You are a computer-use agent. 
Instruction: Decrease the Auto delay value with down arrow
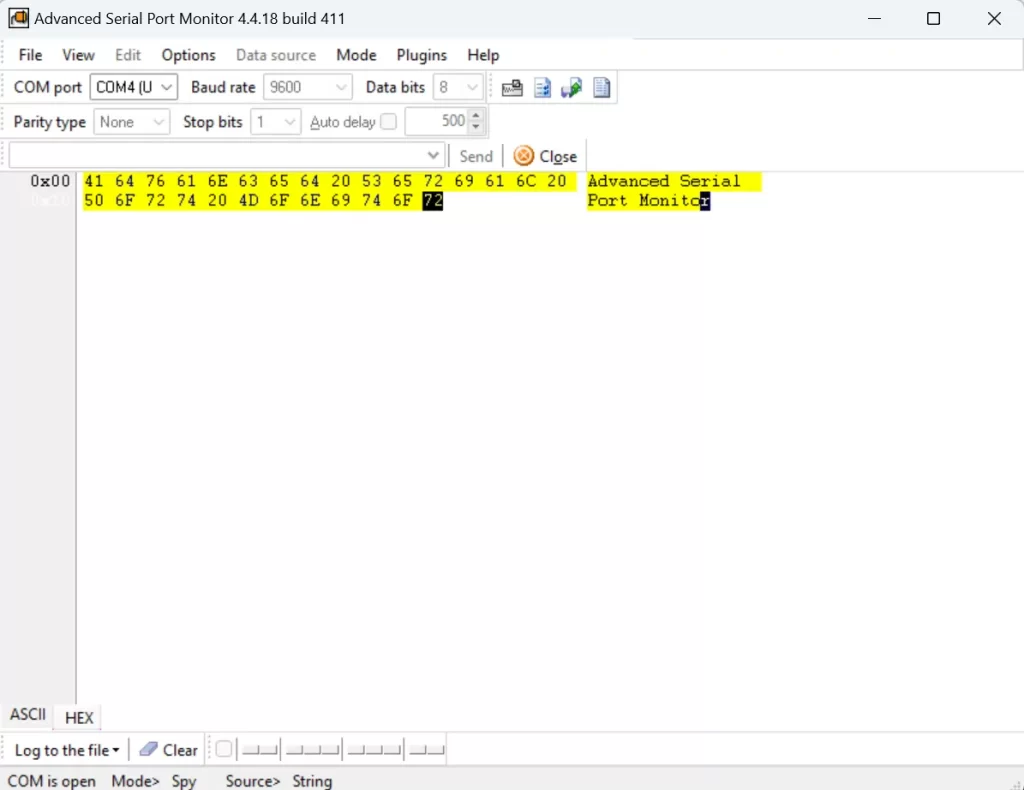(476, 127)
